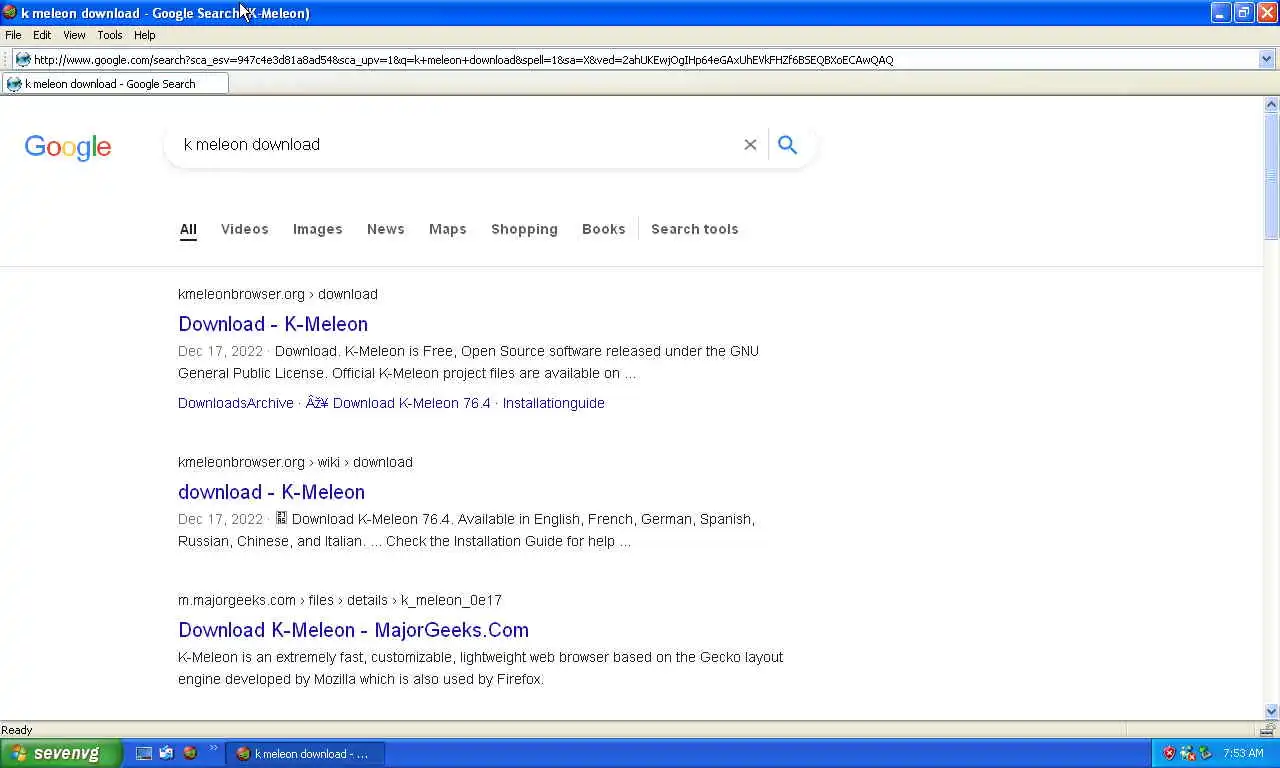Click the safely remove hardware tray icon
The height and width of the screenshot is (768, 1280).
1205,753
